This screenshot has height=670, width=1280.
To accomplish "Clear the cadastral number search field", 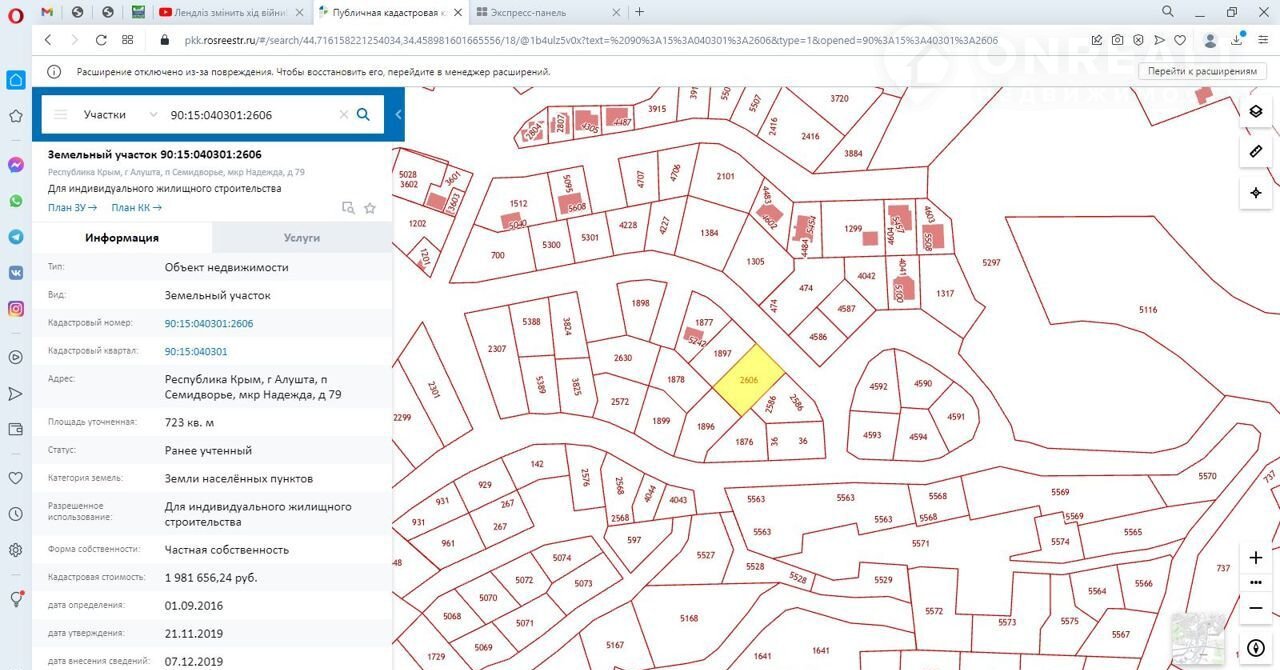I will tap(344, 114).
